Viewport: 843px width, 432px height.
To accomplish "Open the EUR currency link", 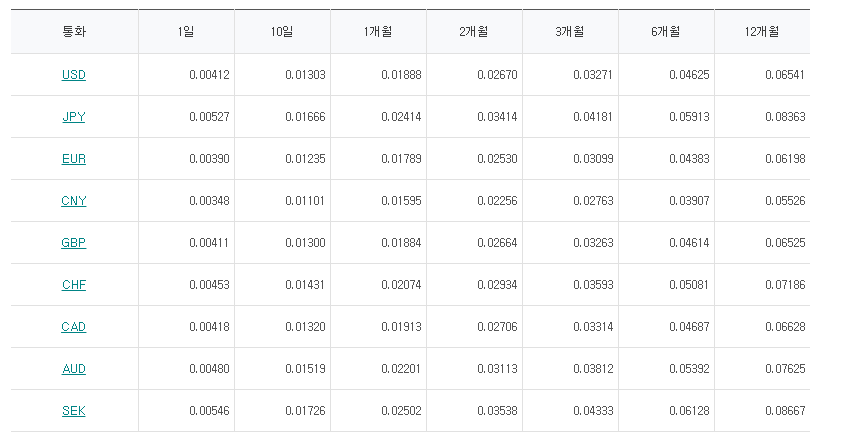I will click(x=74, y=159).
